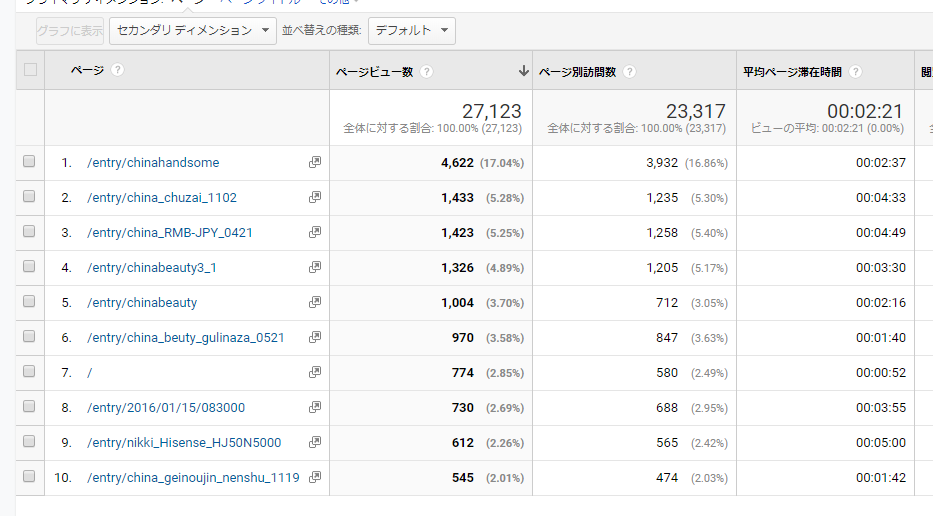Select the 並べ替えの種類 label
This screenshot has width=933, height=516.
point(321,30)
